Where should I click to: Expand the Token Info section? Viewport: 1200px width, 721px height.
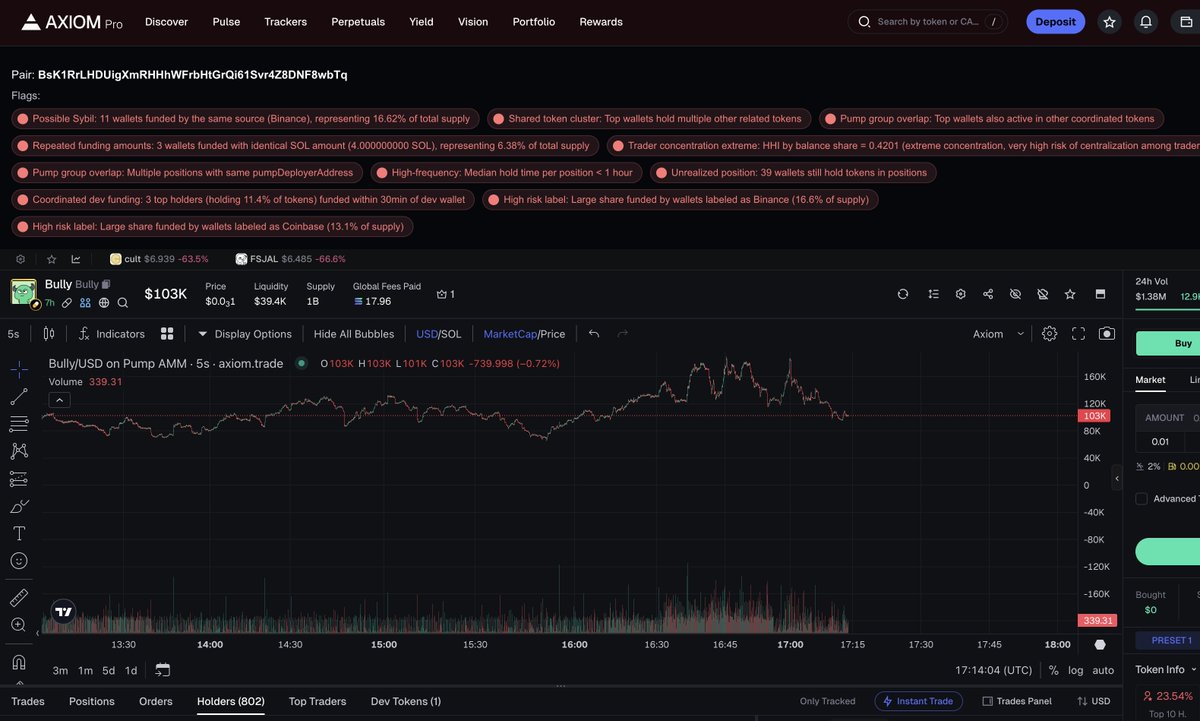pyautogui.click(x=1167, y=670)
